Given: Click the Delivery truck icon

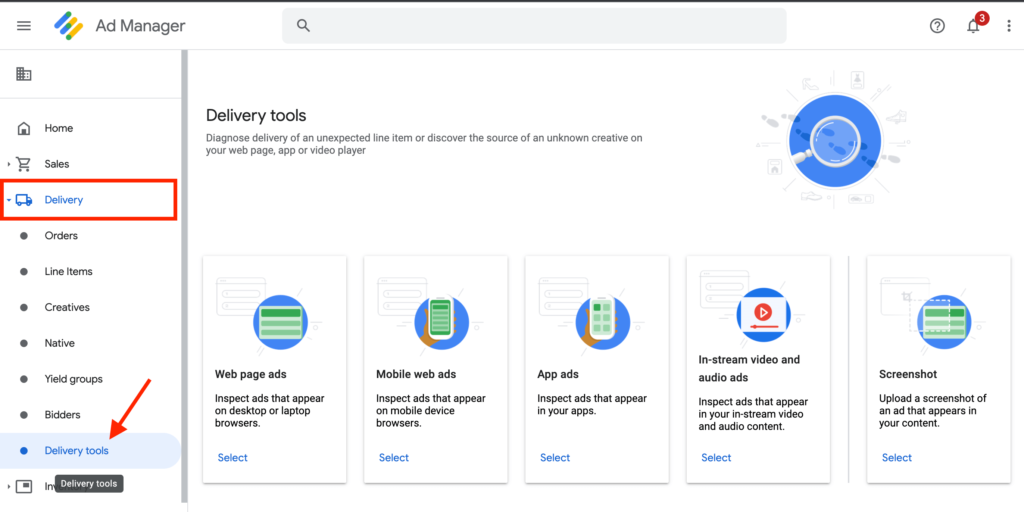Looking at the screenshot, I should tap(24, 200).
